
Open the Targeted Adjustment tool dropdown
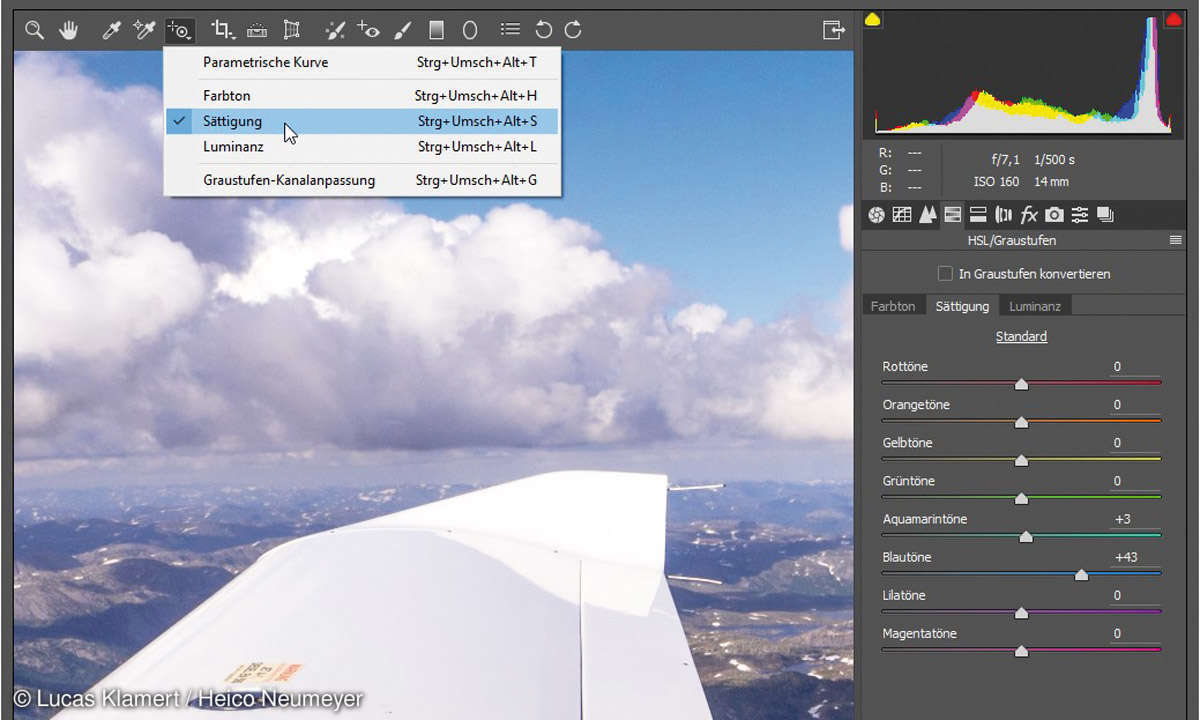[179, 30]
